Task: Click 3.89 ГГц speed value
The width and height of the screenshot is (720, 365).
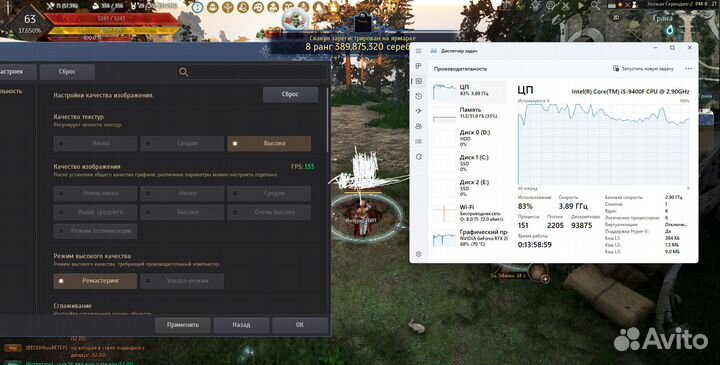Action: pyautogui.click(x=573, y=206)
